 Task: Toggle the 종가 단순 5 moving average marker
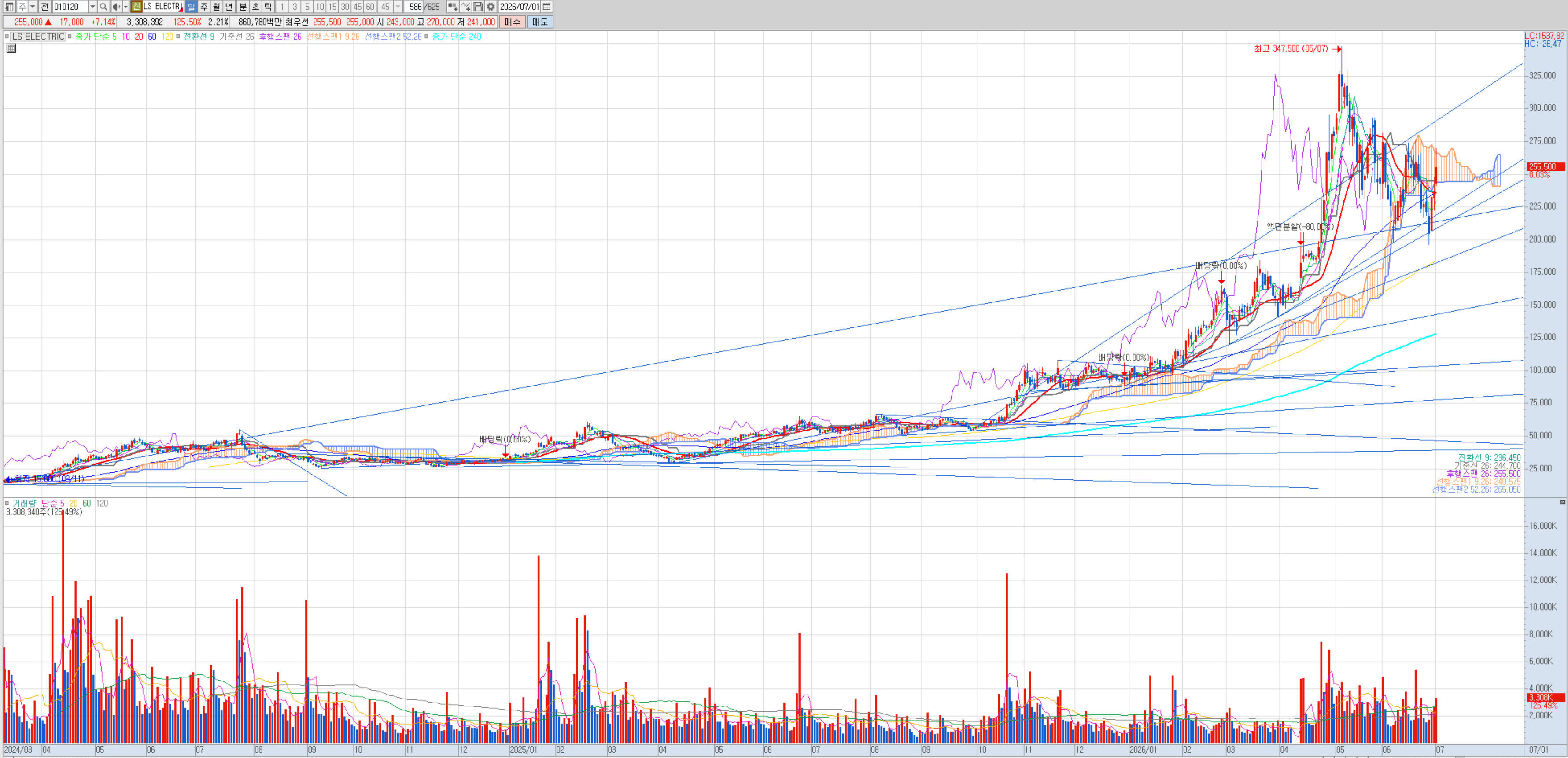click(70, 37)
